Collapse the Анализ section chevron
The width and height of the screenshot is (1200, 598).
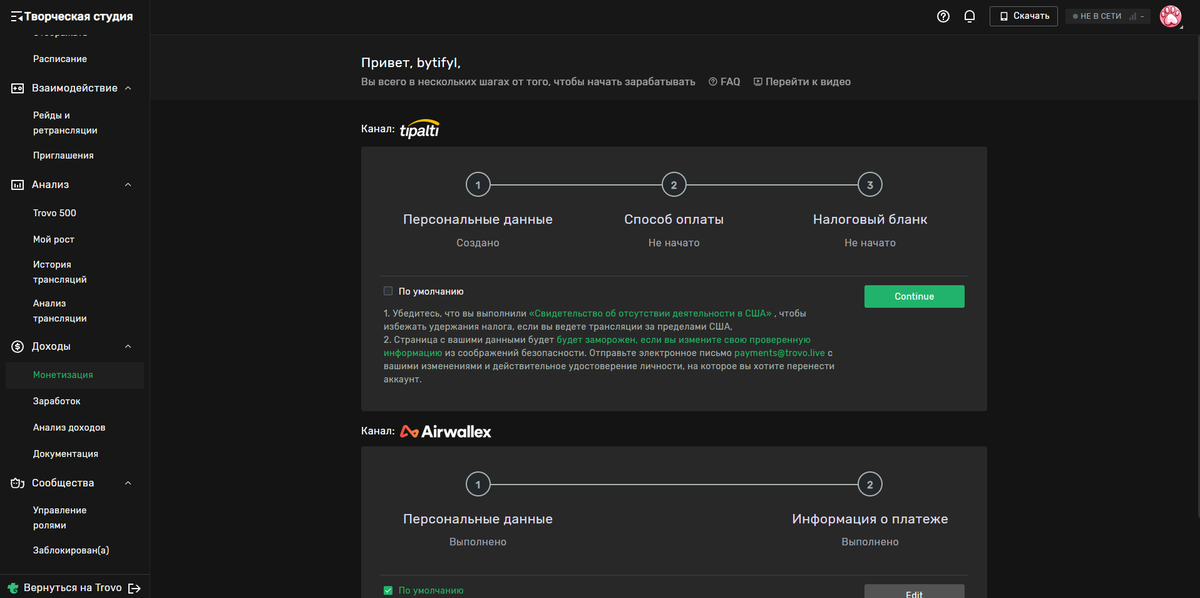[x=128, y=185]
